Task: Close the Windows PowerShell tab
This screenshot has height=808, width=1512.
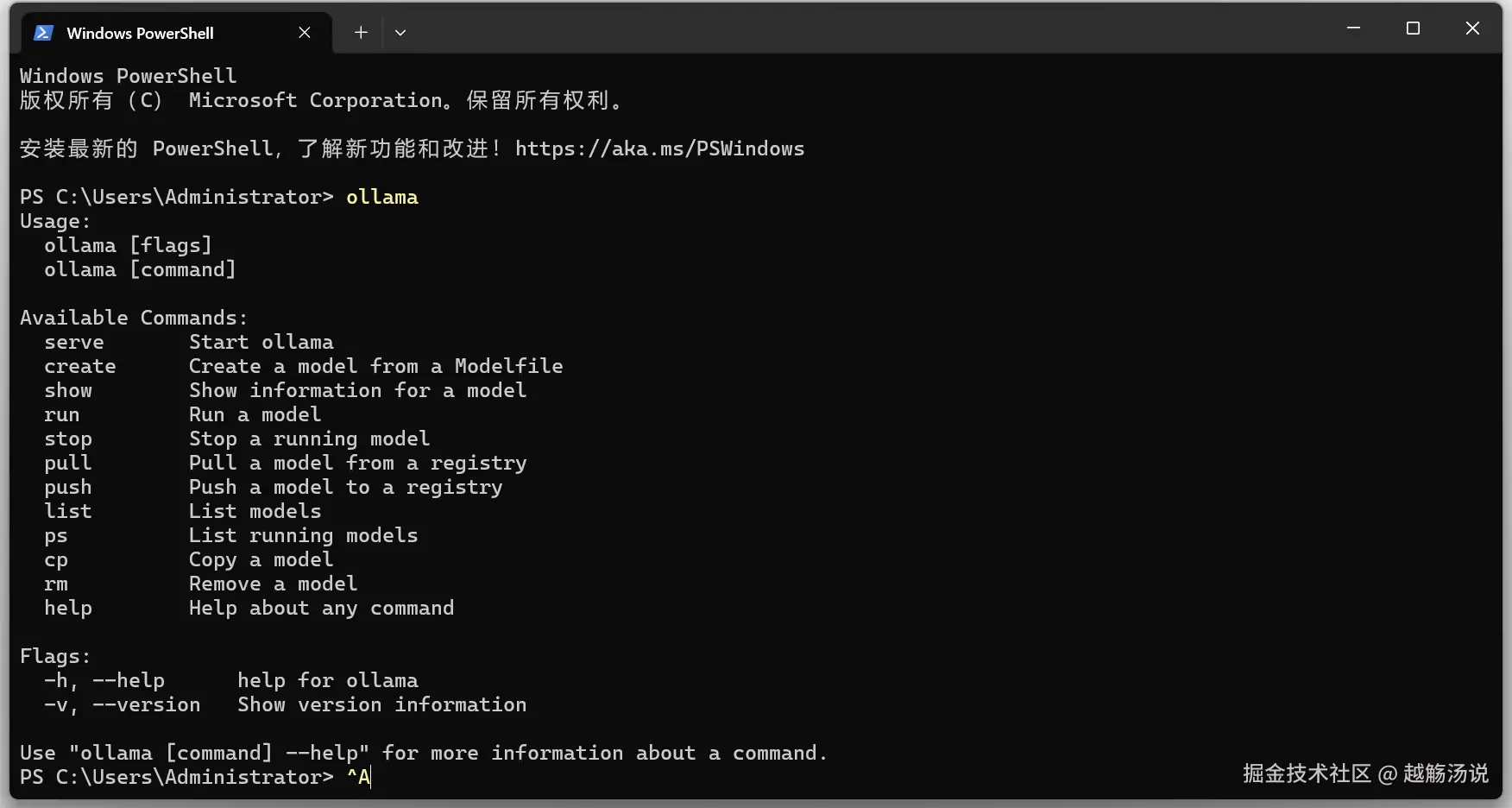Action: [x=305, y=33]
